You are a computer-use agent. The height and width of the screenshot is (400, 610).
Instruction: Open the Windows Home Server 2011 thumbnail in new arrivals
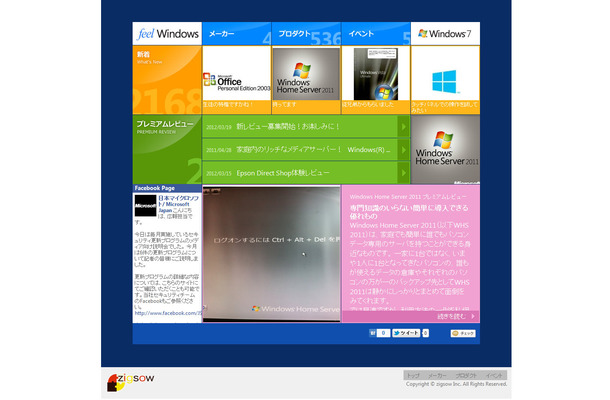pos(306,74)
